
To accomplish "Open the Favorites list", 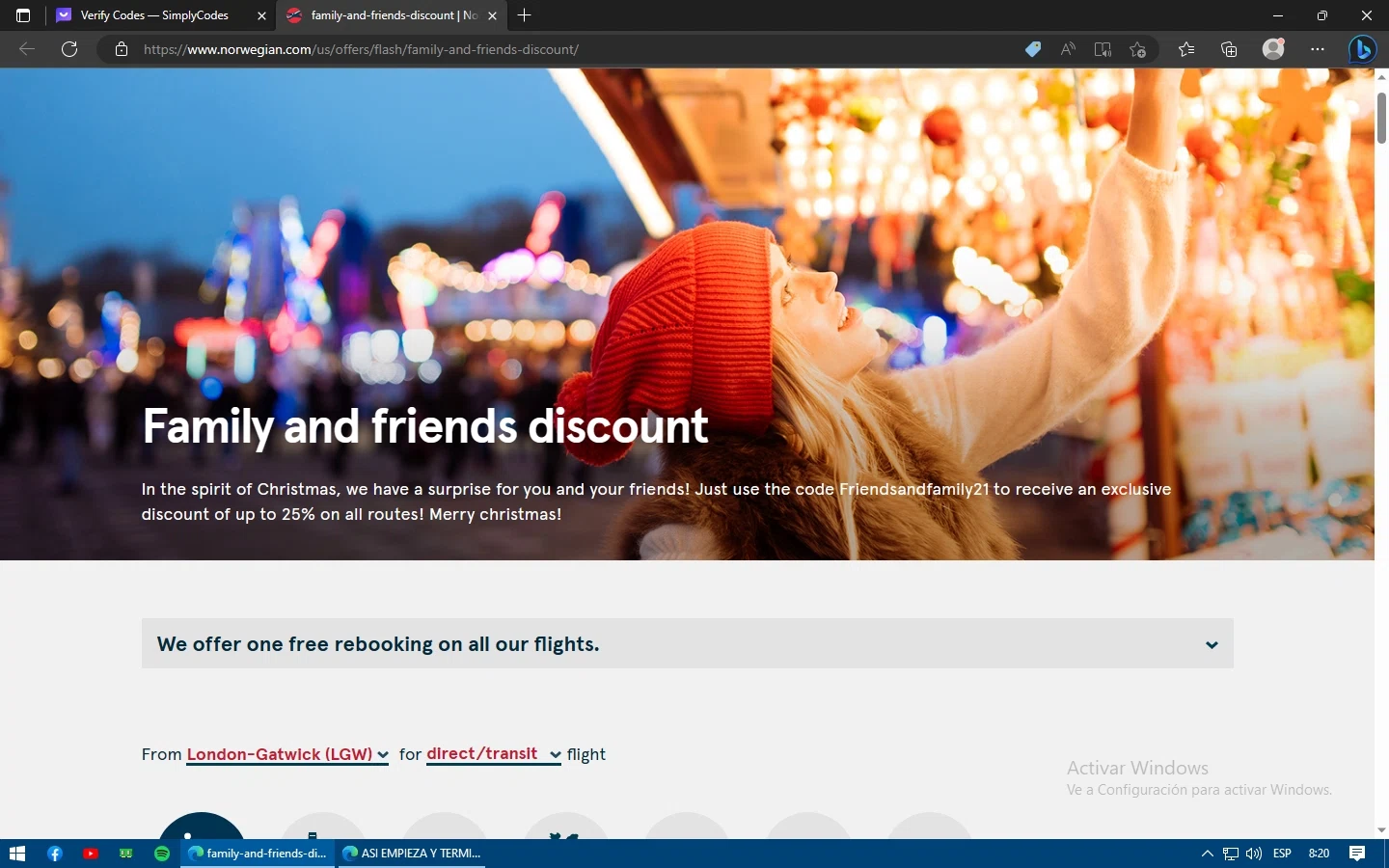I will pos(1186,49).
